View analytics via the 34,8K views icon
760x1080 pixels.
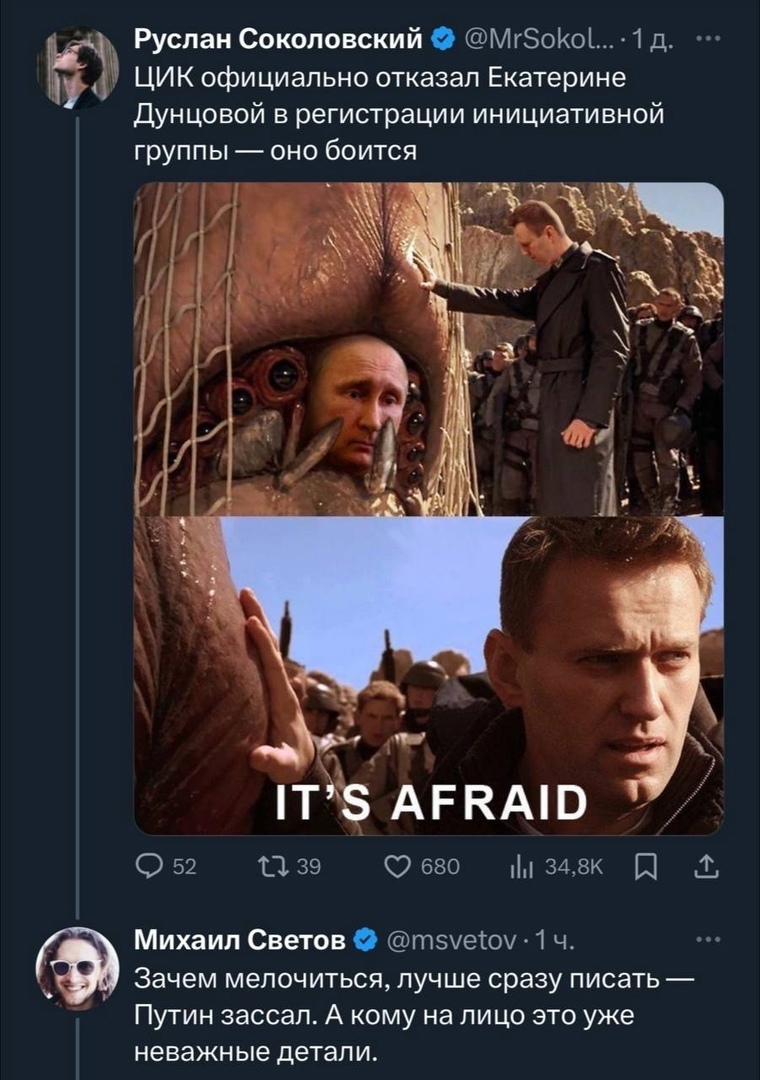520,866
